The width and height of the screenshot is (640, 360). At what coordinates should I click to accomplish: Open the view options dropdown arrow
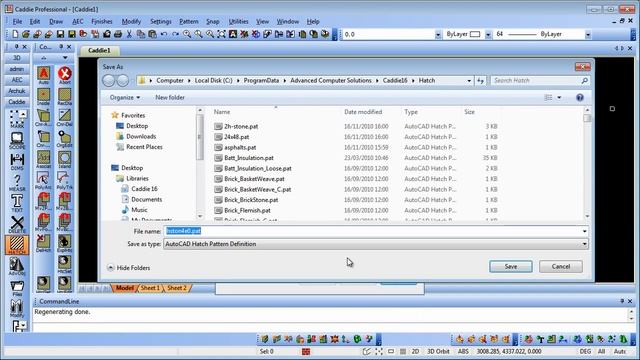[559, 98]
